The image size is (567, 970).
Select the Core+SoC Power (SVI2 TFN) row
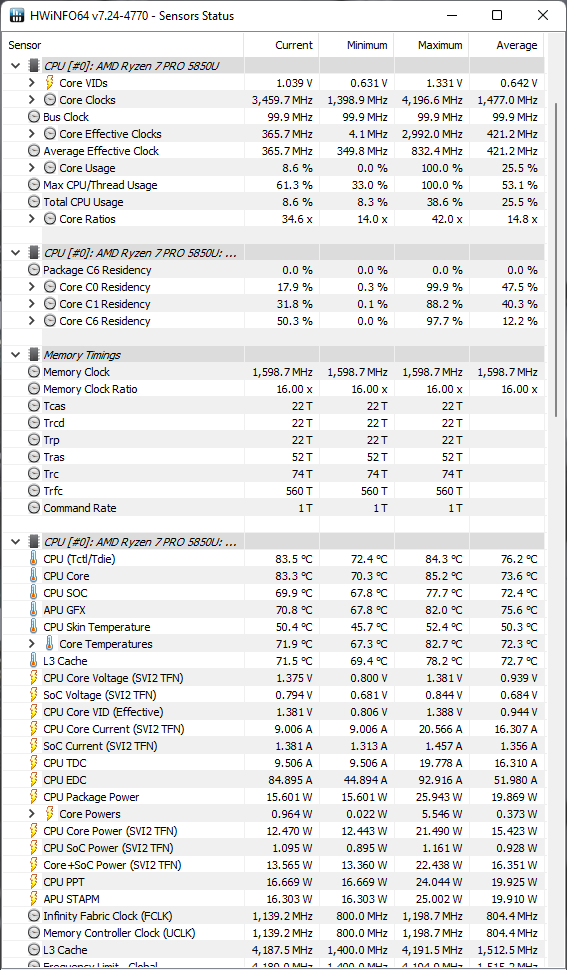click(274, 865)
